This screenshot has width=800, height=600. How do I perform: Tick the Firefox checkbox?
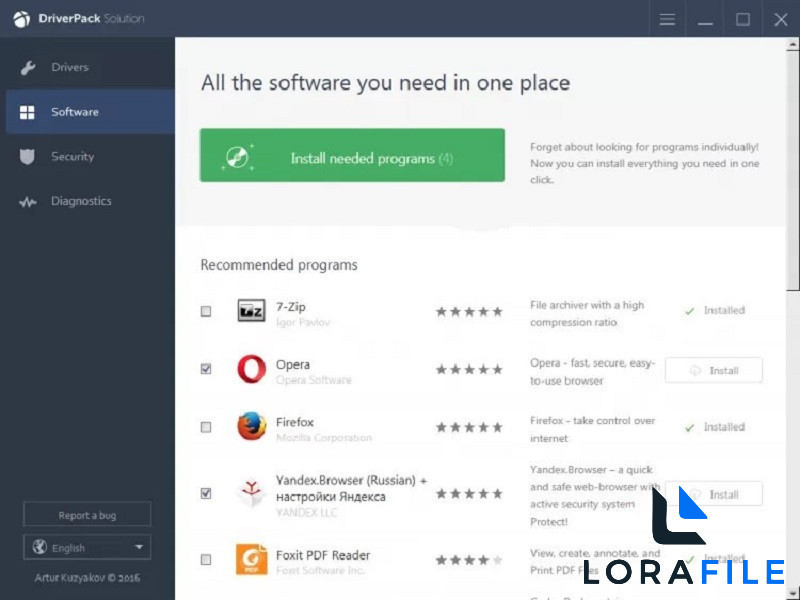pyautogui.click(x=206, y=427)
